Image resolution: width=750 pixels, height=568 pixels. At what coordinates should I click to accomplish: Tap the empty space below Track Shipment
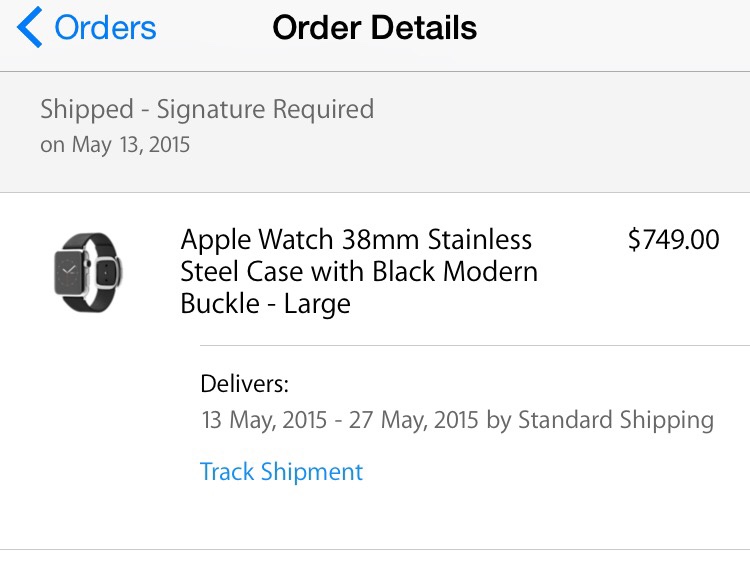[400, 518]
